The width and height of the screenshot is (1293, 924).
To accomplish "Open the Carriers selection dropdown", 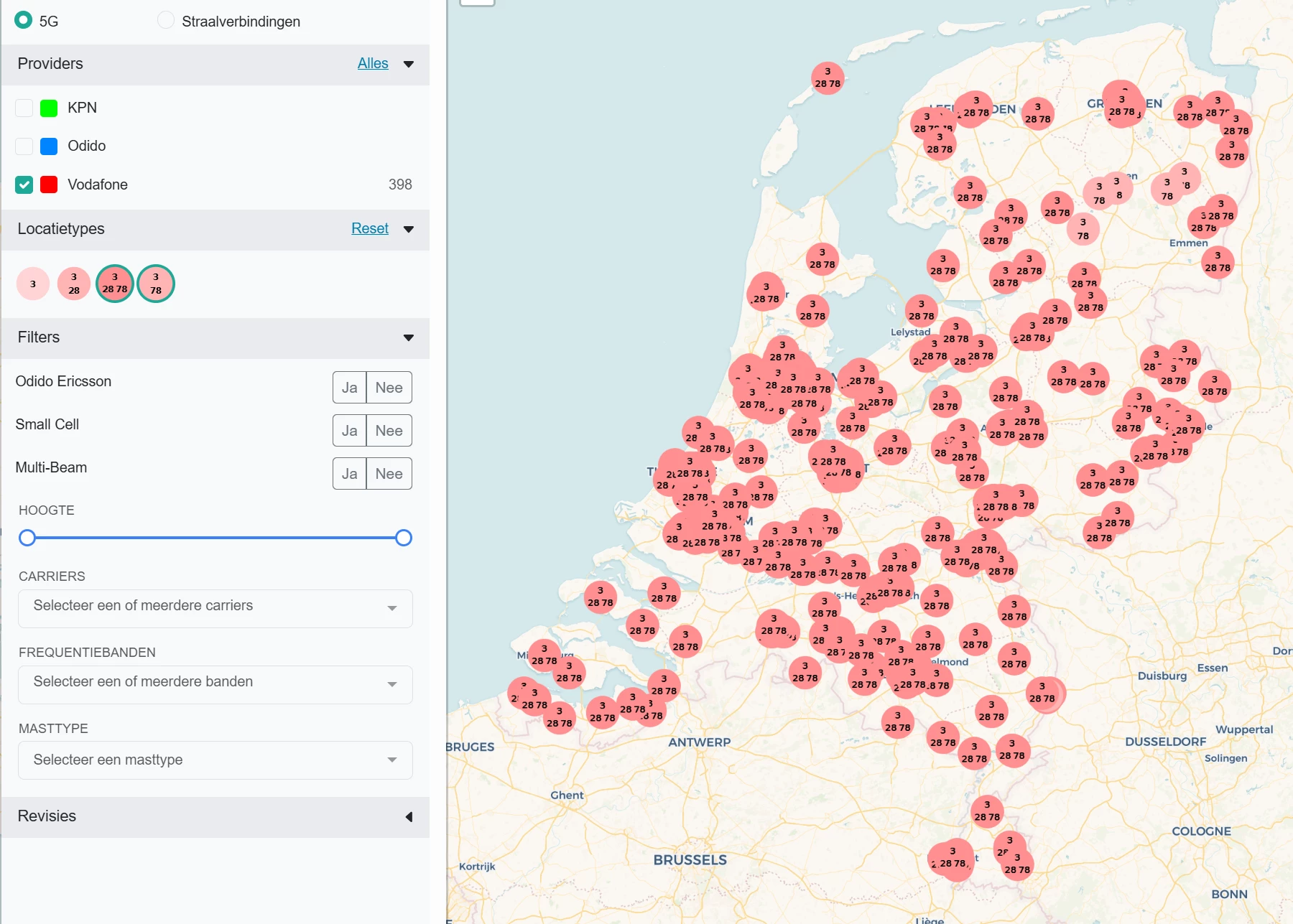I will (x=215, y=609).
